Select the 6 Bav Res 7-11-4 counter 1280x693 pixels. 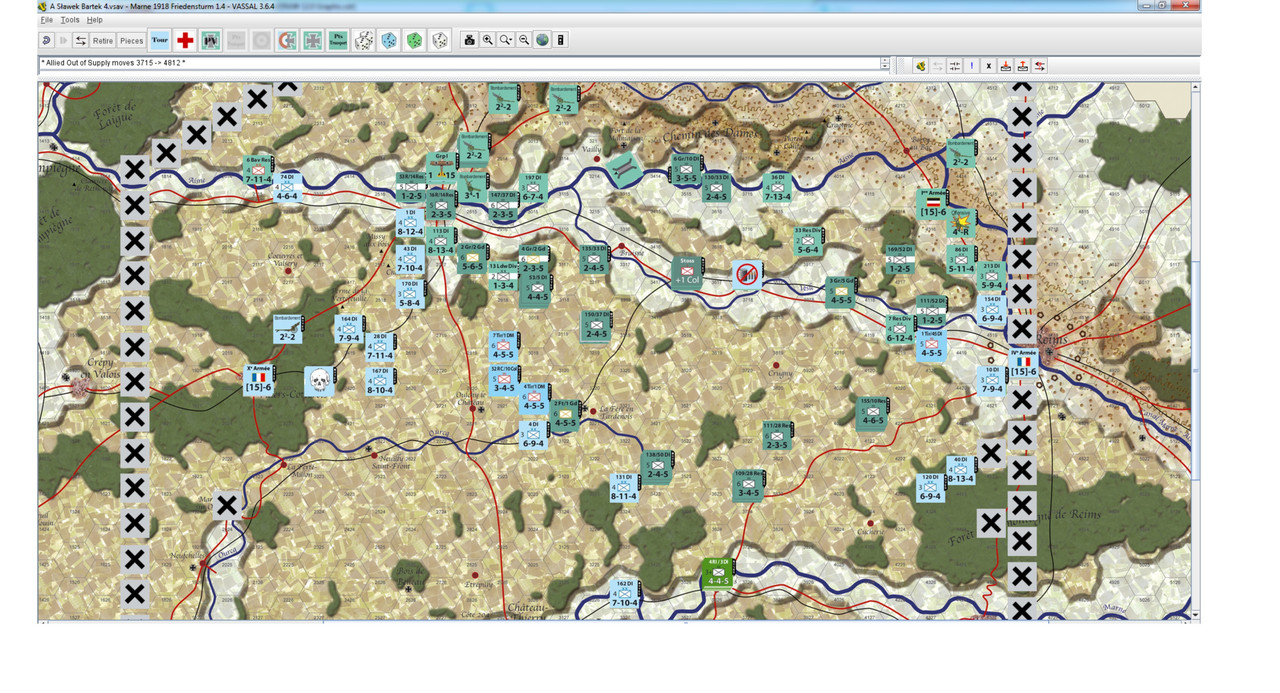[x=259, y=172]
